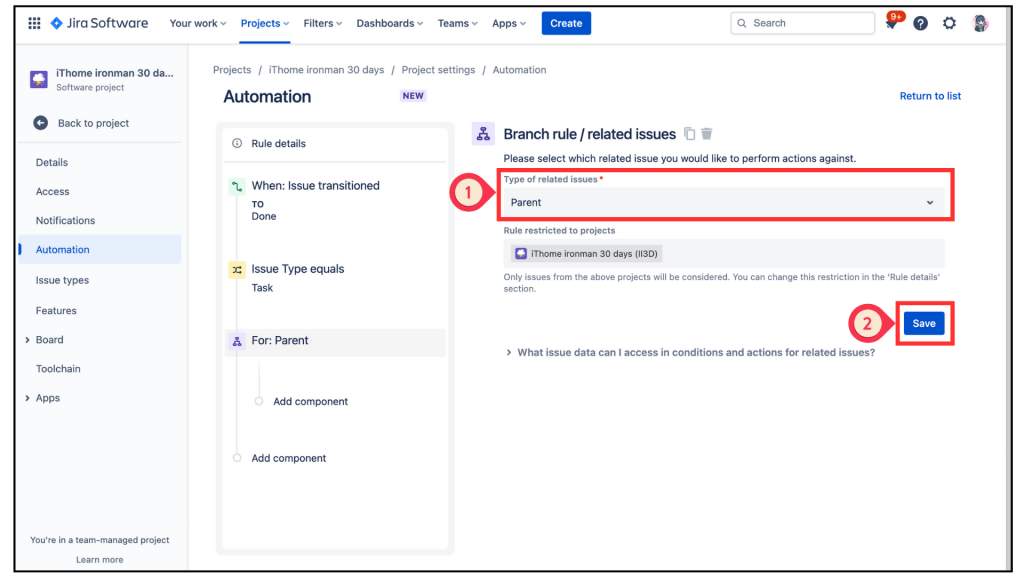This screenshot has height=576, width=1024.
Task: Click the search magnifier icon
Action: point(742,24)
